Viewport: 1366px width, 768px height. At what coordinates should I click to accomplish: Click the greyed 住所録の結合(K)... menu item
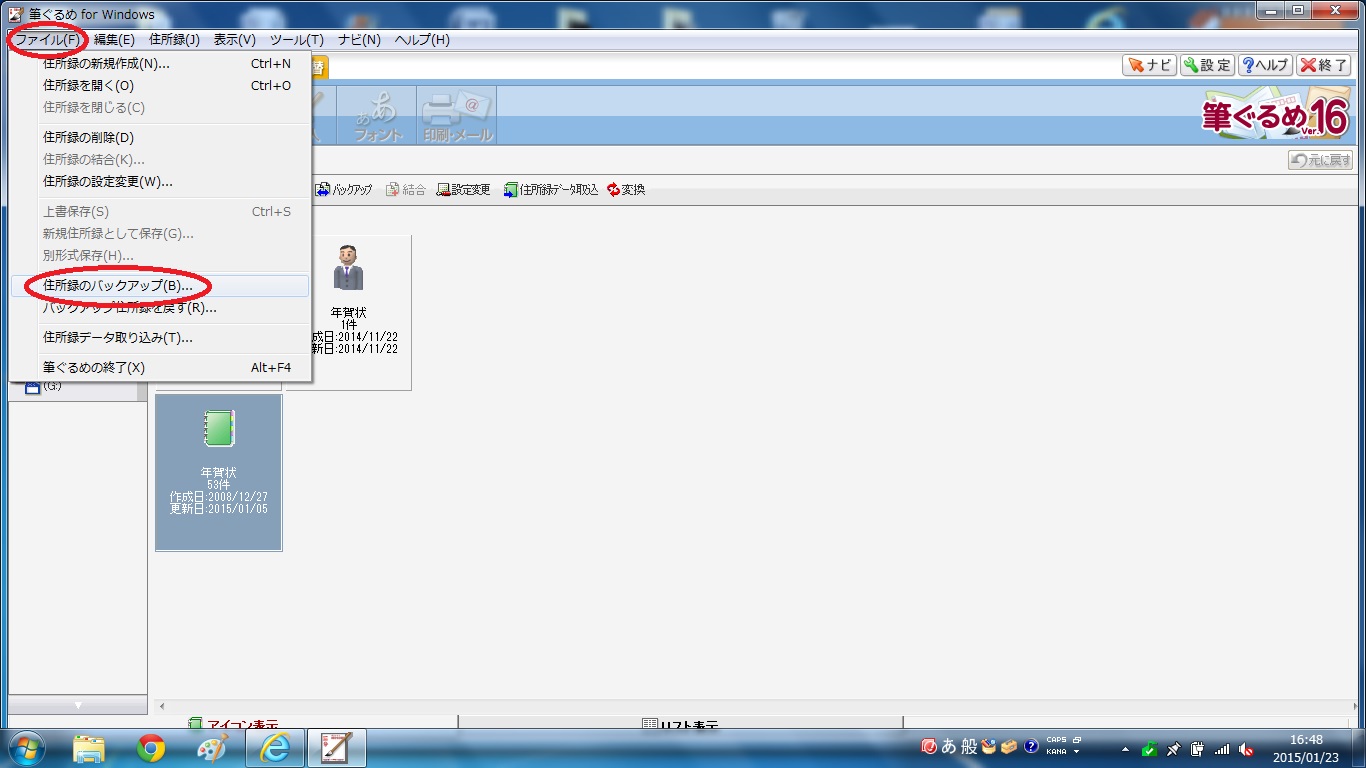click(x=161, y=160)
